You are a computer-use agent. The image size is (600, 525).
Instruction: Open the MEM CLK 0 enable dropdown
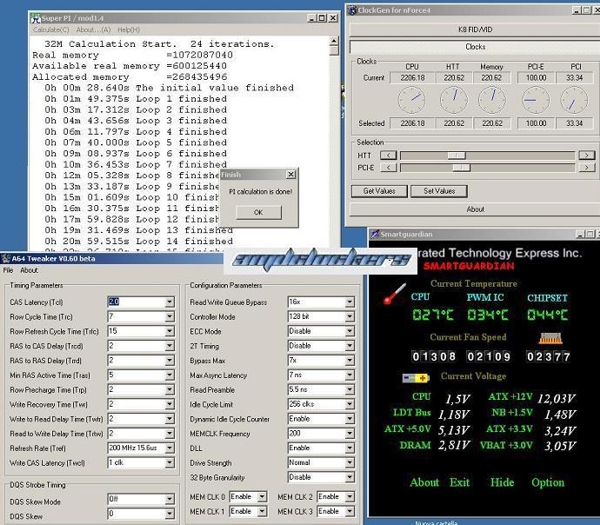[x=262, y=497]
